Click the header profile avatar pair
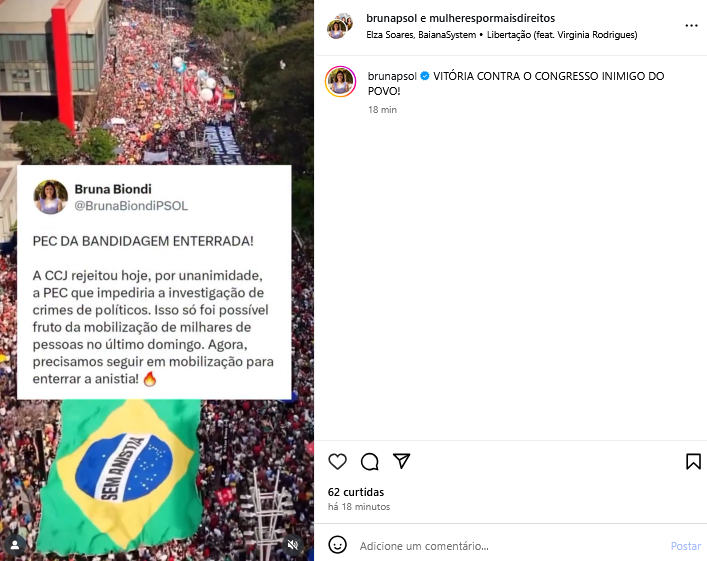The image size is (707, 561). coord(340,26)
